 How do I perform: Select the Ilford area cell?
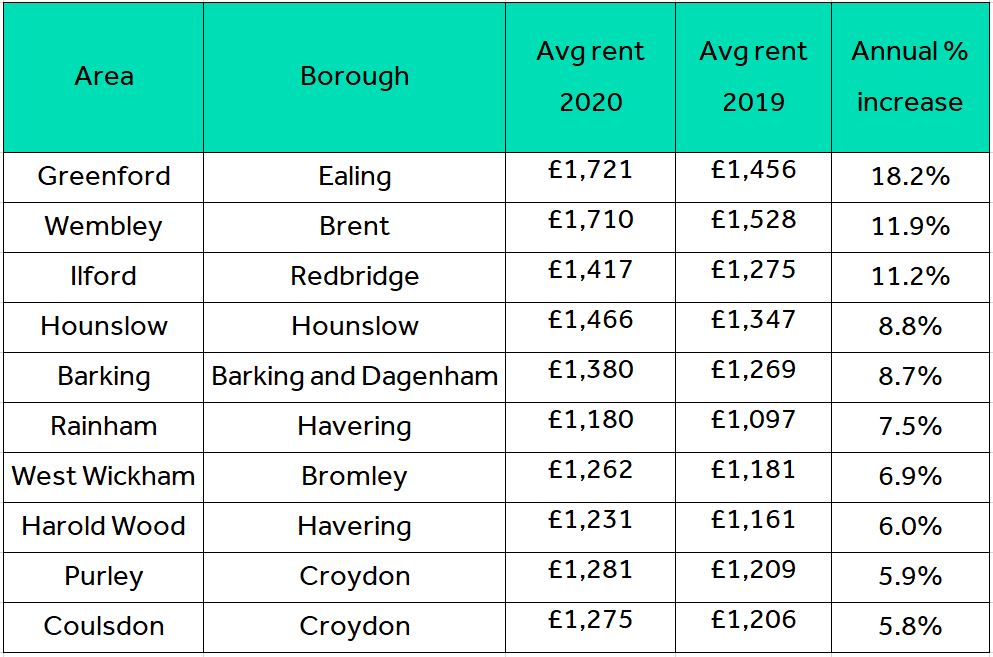[x=104, y=277]
